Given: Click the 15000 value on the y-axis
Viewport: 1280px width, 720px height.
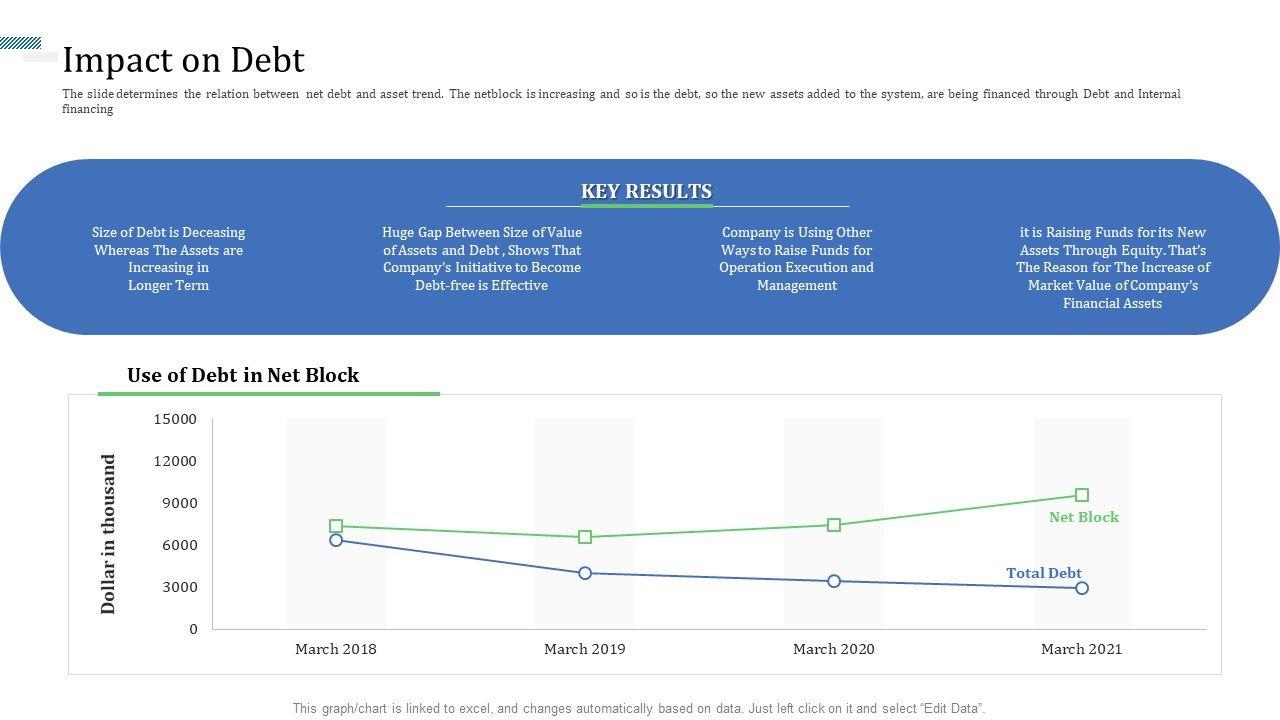Looking at the screenshot, I should [x=175, y=419].
